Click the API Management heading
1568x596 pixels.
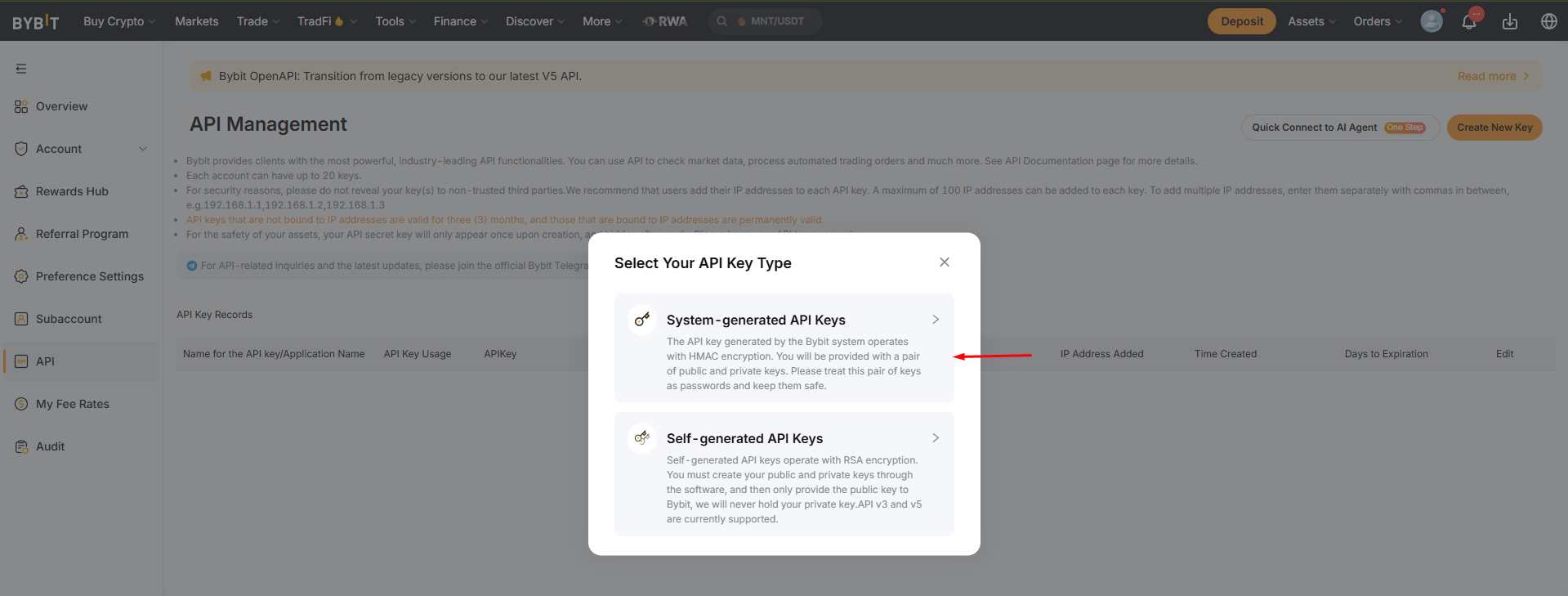click(x=269, y=124)
